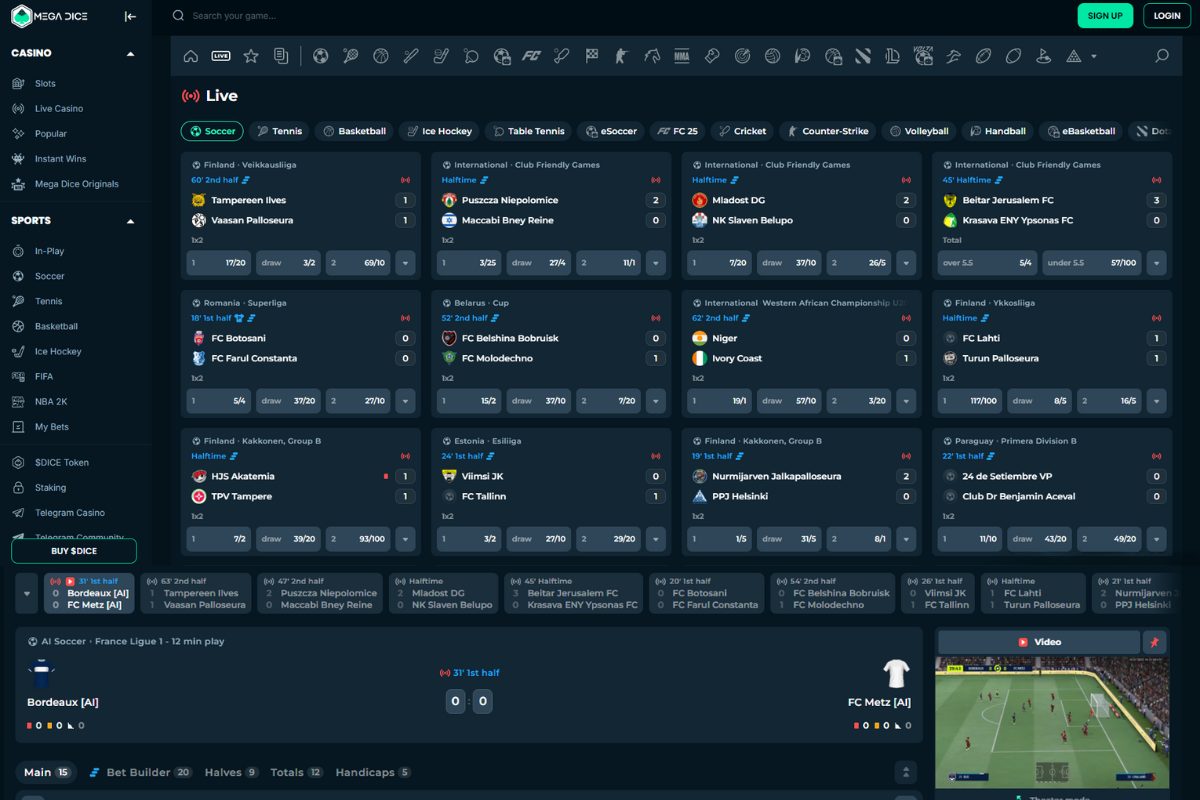Viewport: 1200px width, 800px height.
Task: Toggle collapse-all markets button near Handicaps
Action: pos(907,772)
